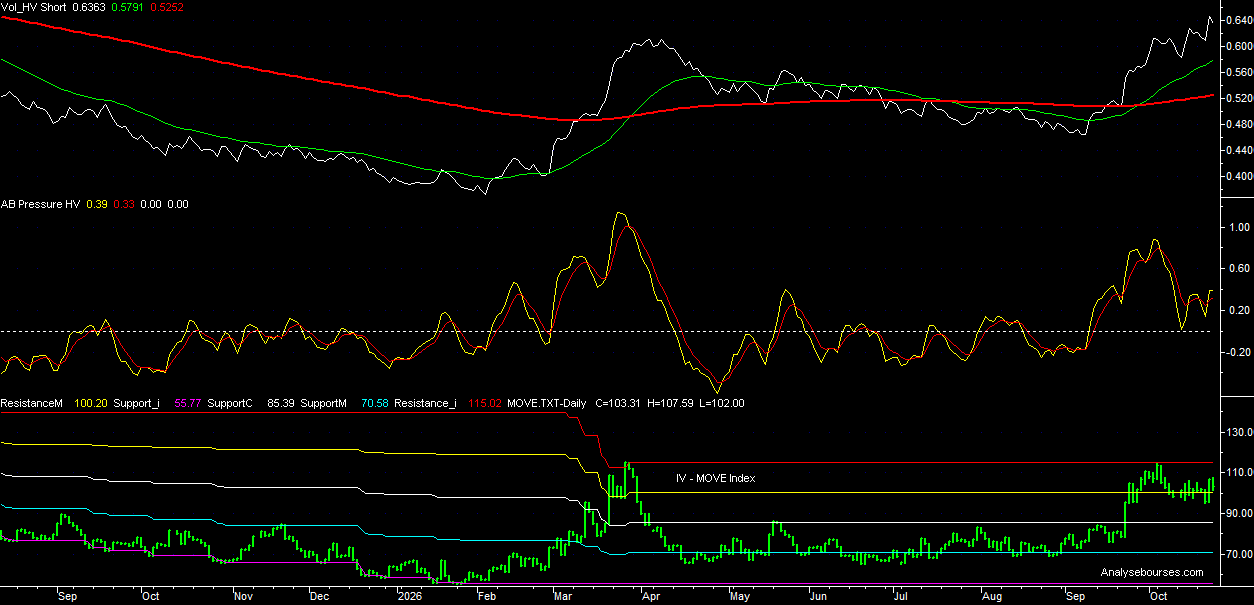Click the 1.00 axis label

tap(1240, 227)
